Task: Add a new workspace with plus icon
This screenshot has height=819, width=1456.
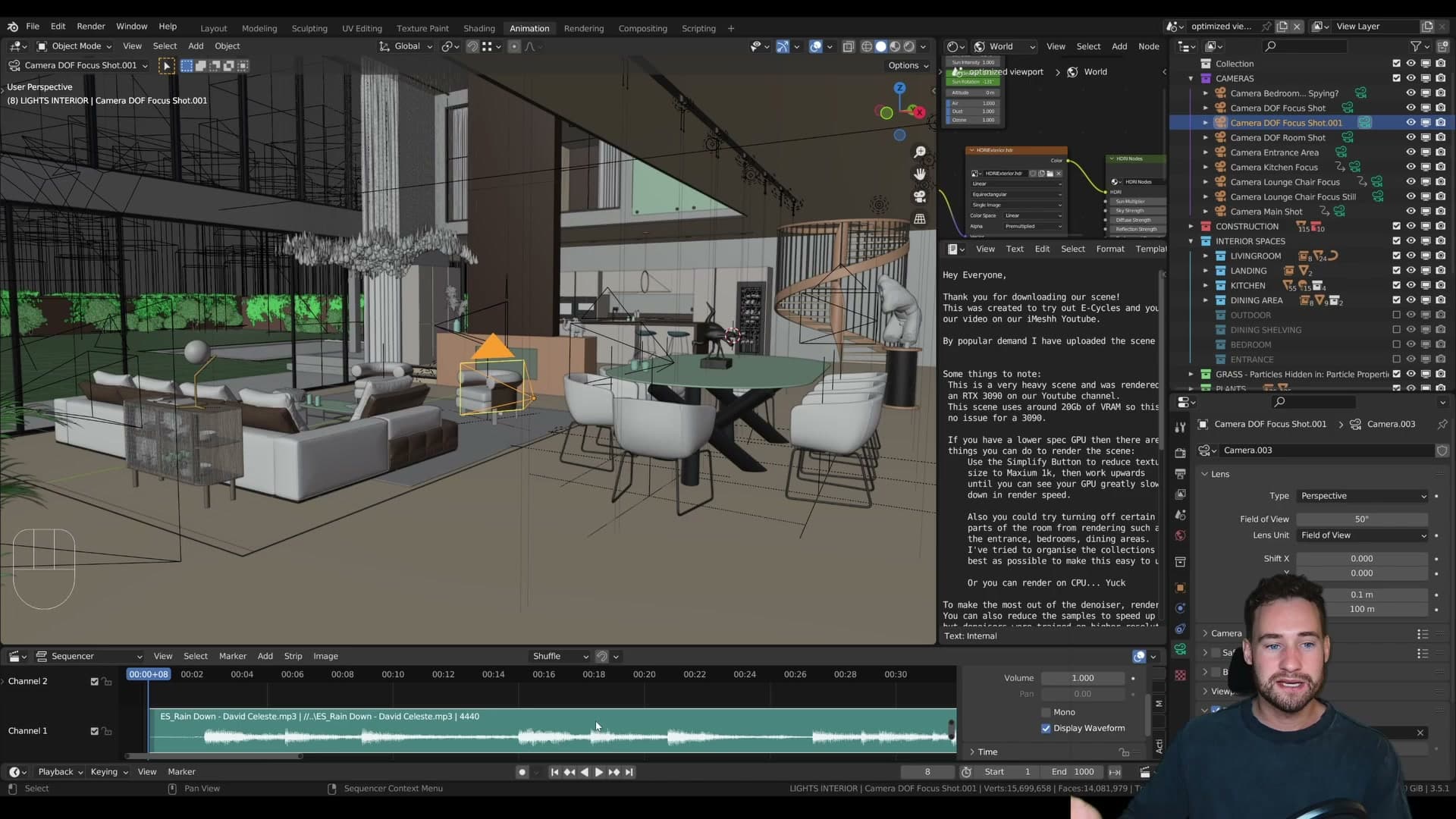Action: [731, 29]
